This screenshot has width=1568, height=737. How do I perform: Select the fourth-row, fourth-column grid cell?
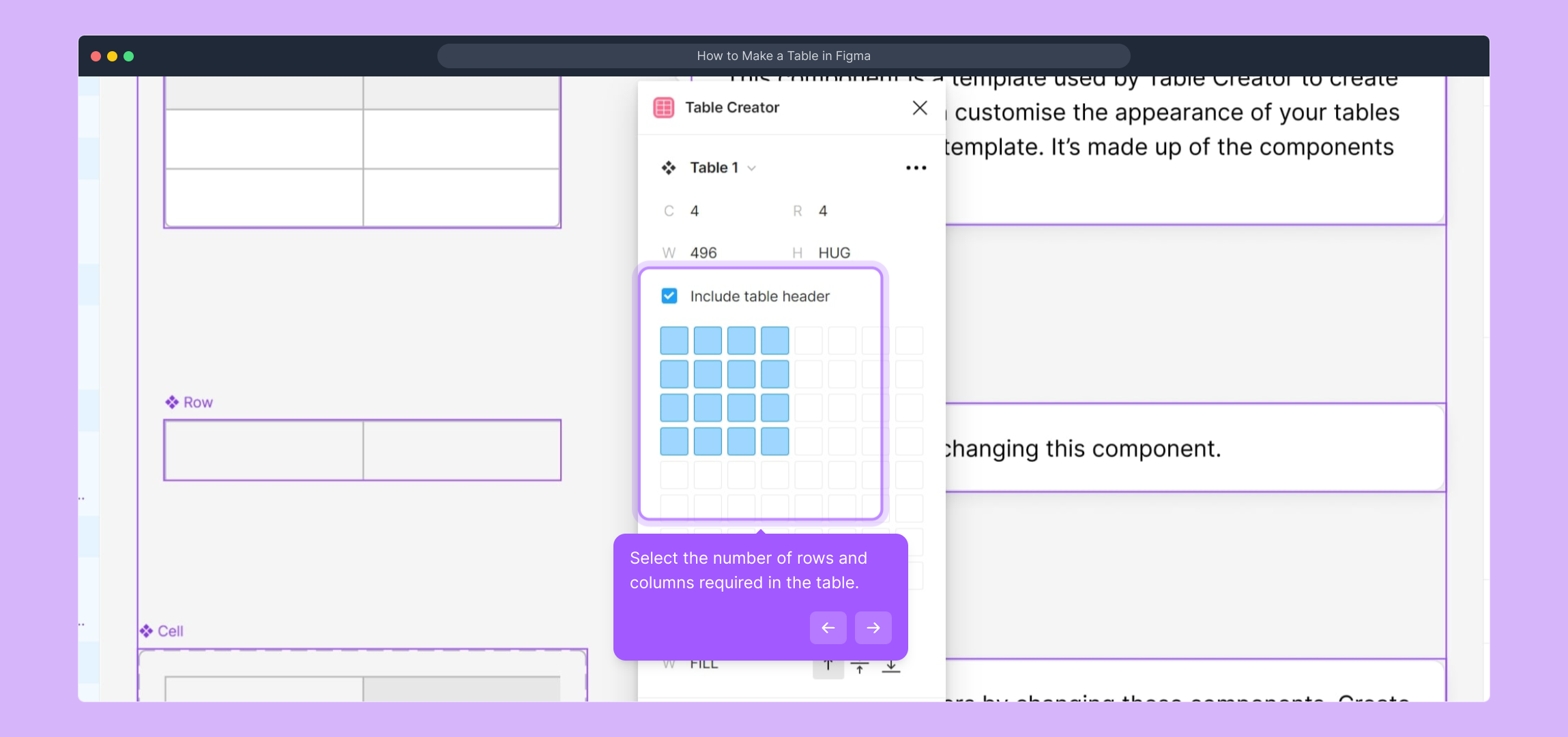point(774,442)
